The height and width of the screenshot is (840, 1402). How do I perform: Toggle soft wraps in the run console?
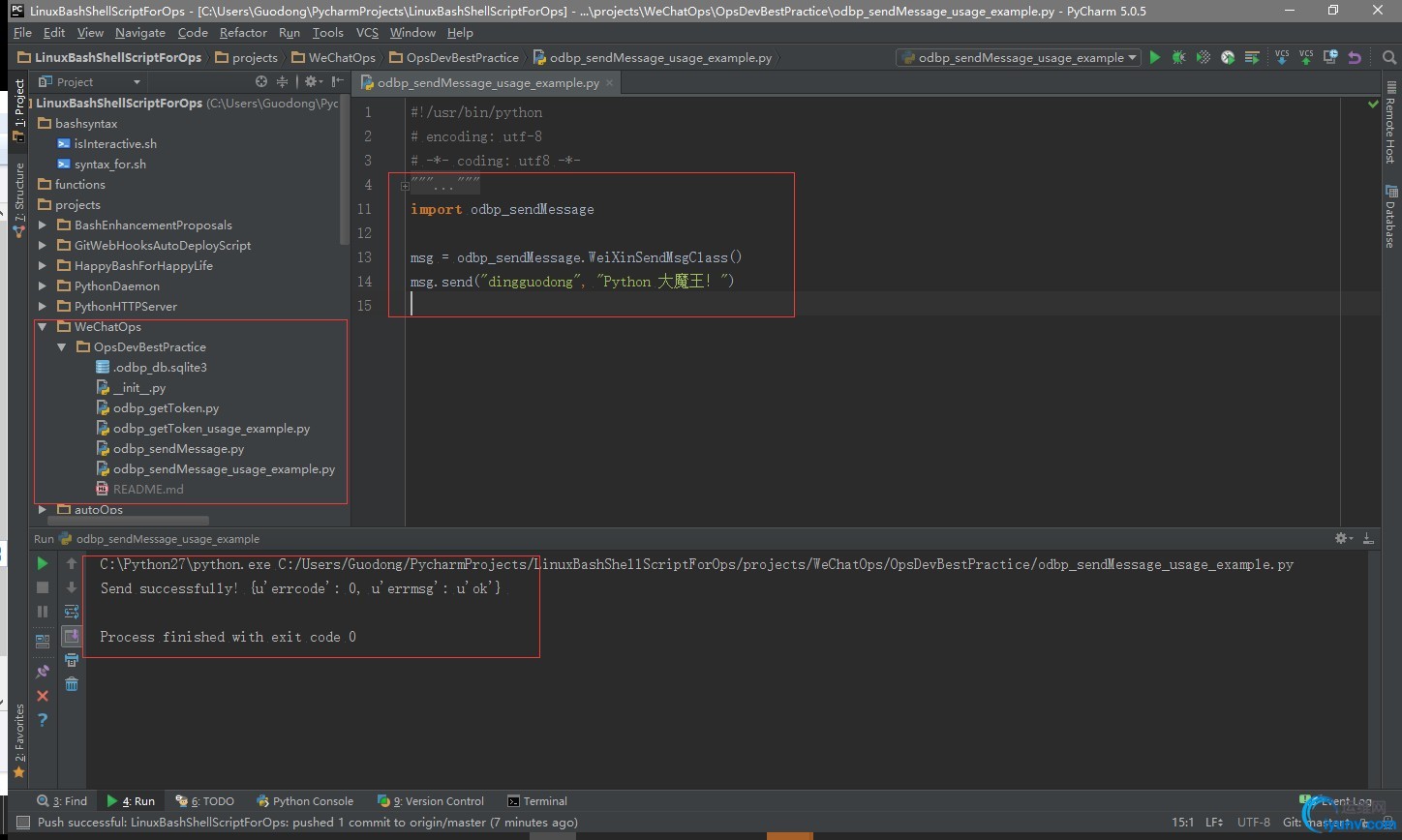[72, 612]
